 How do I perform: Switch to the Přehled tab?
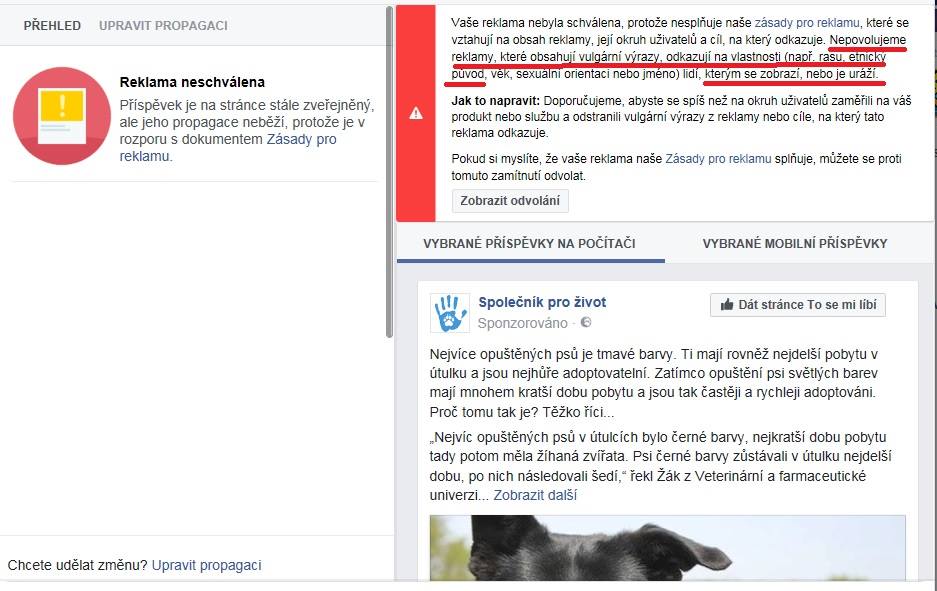52,26
